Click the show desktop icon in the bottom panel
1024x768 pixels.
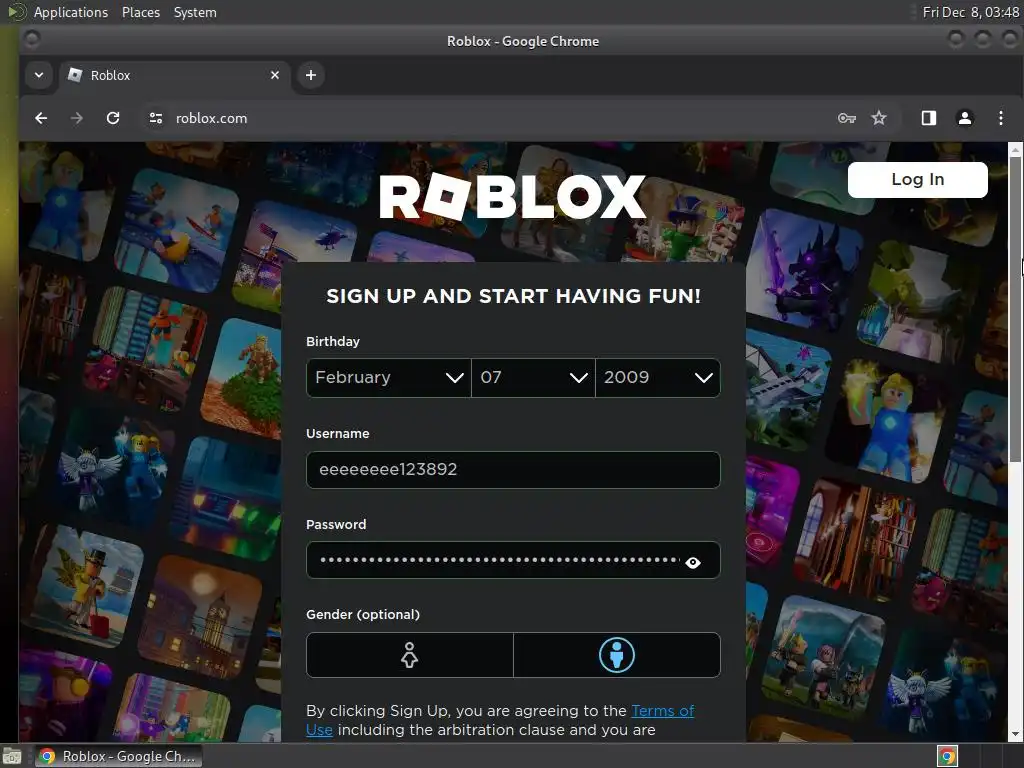click(12, 756)
